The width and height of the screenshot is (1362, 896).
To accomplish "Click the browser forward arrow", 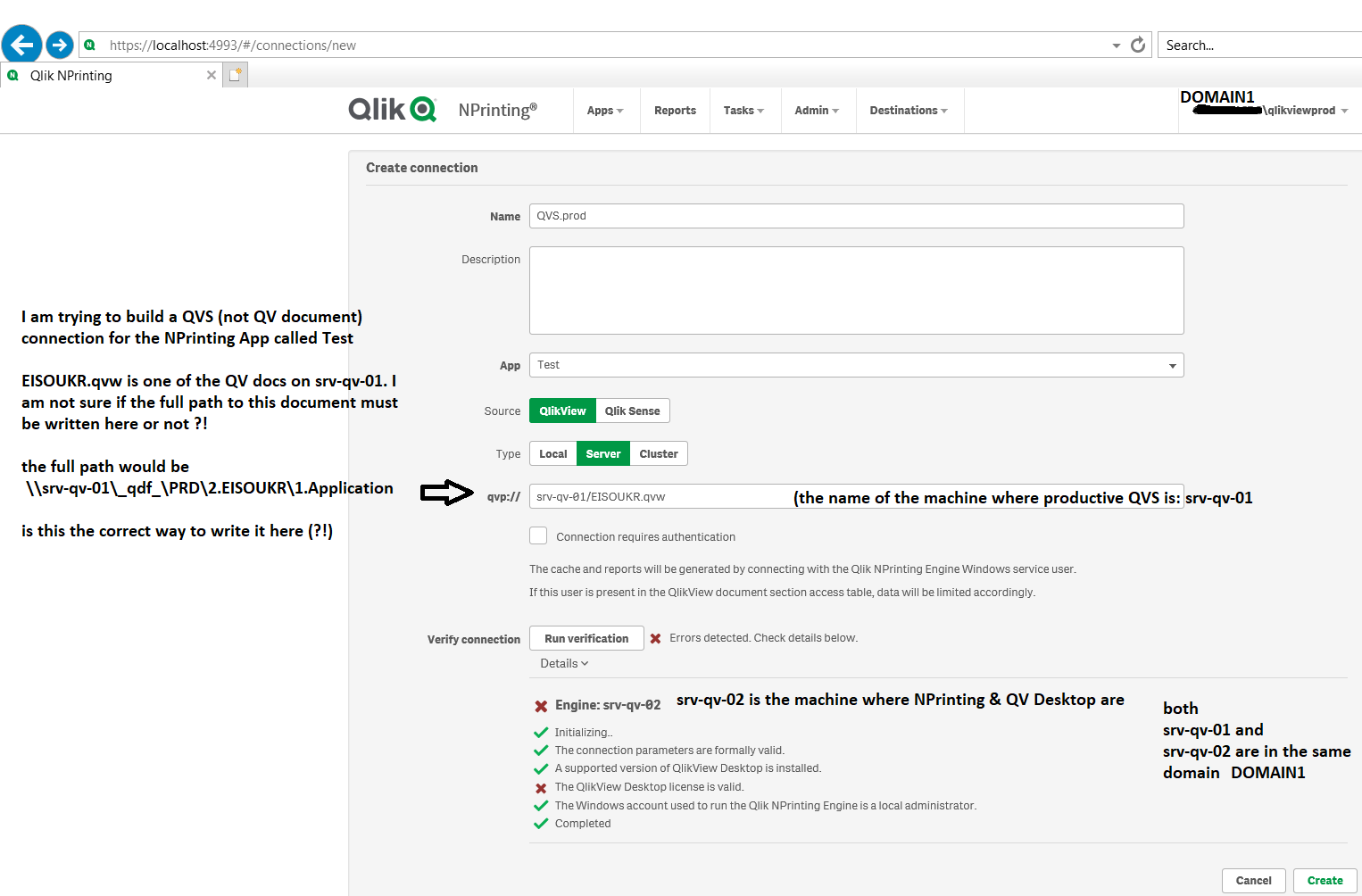I will 59,44.
